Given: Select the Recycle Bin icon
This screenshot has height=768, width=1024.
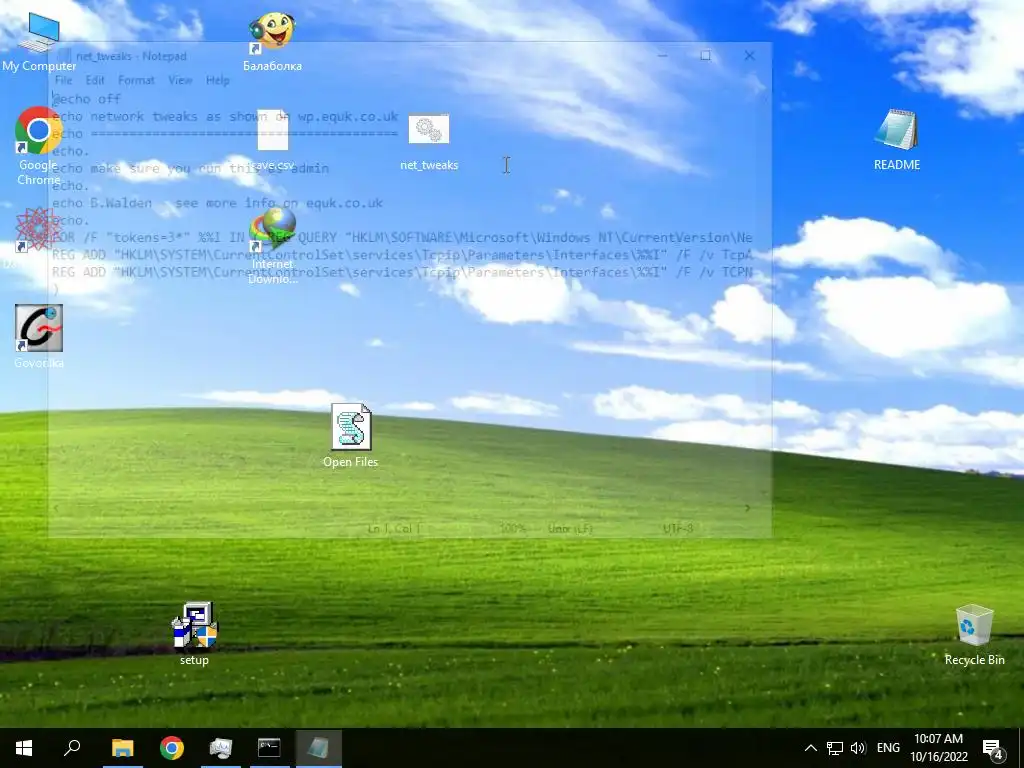Looking at the screenshot, I should [x=974, y=635].
